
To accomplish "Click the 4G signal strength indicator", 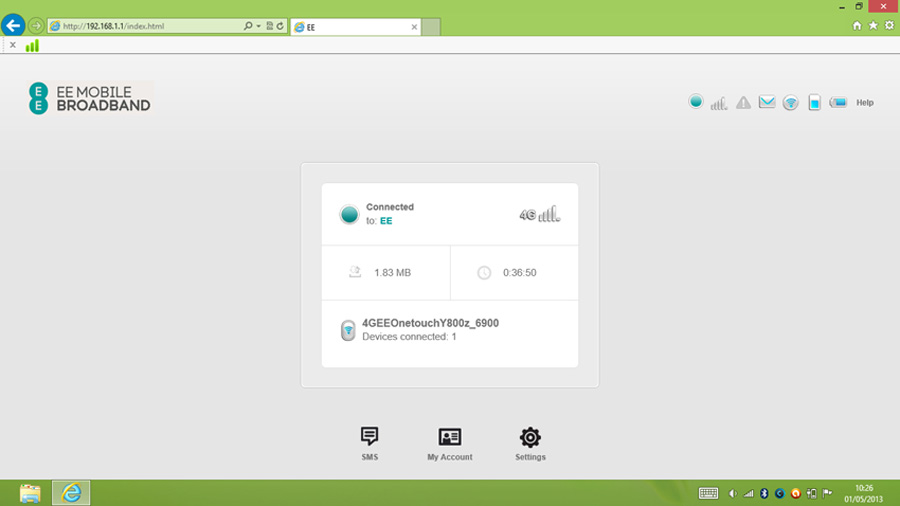I will tap(540, 214).
